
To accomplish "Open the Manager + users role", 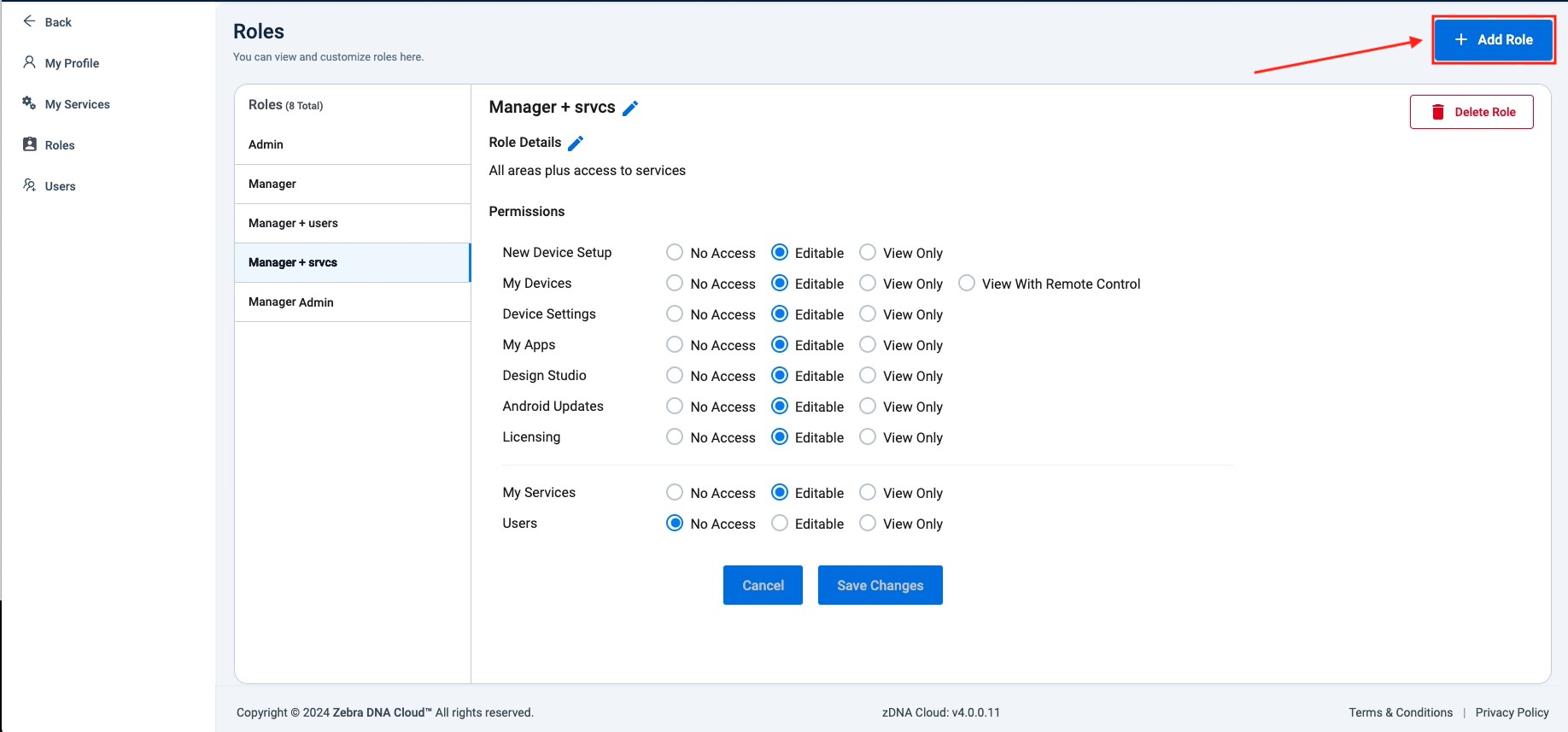I will point(293,223).
